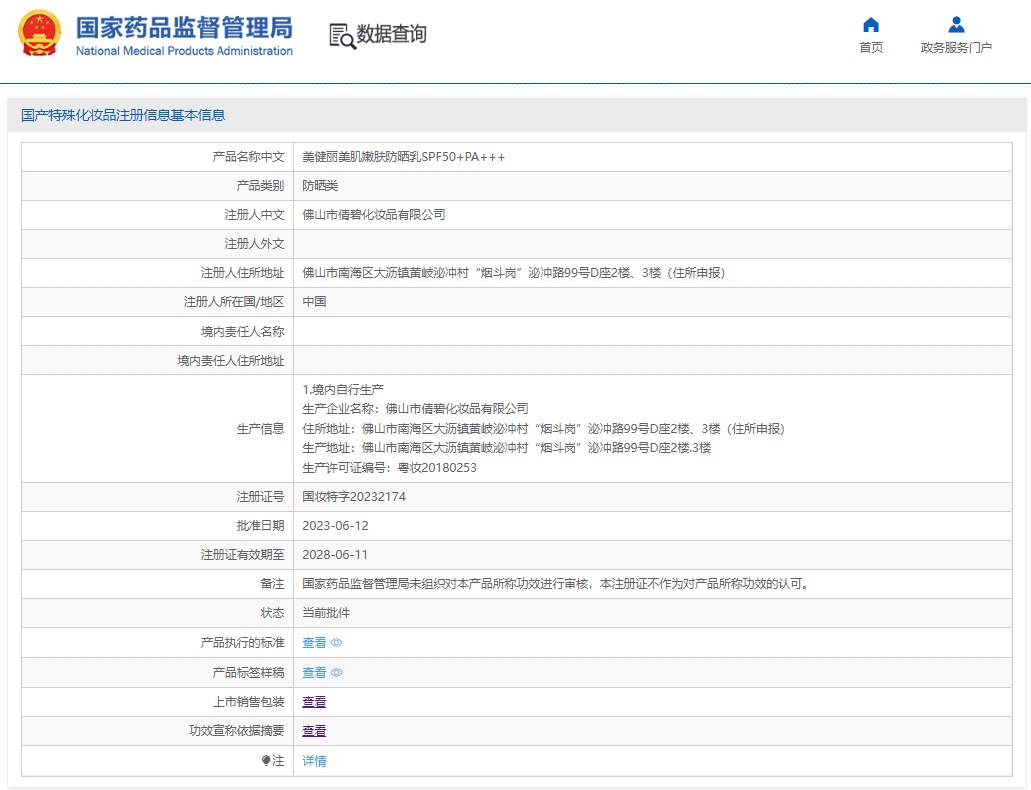Go to 首页 in the top navigation

[871, 48]
